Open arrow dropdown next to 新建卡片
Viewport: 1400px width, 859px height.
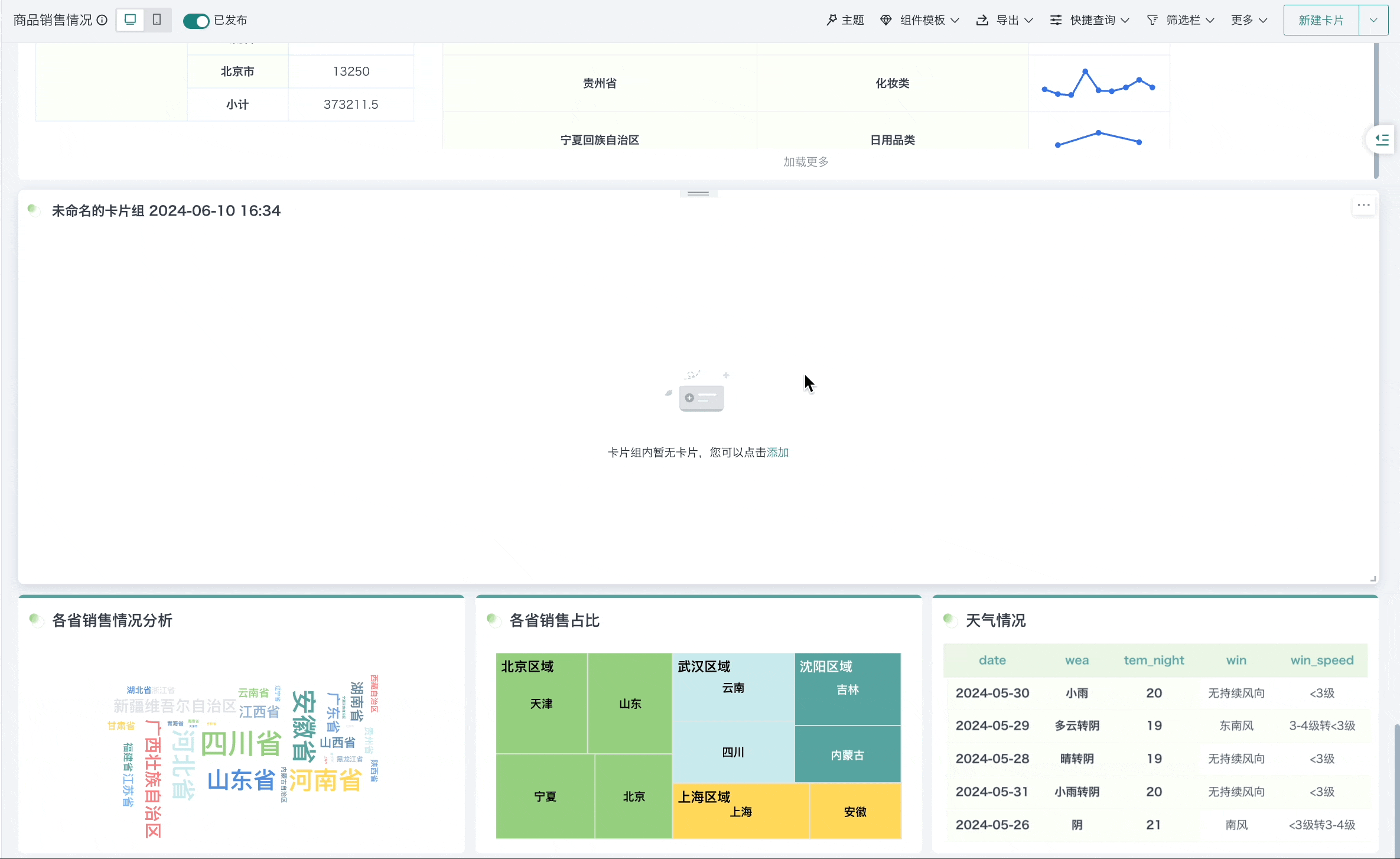click(1373, 20)
